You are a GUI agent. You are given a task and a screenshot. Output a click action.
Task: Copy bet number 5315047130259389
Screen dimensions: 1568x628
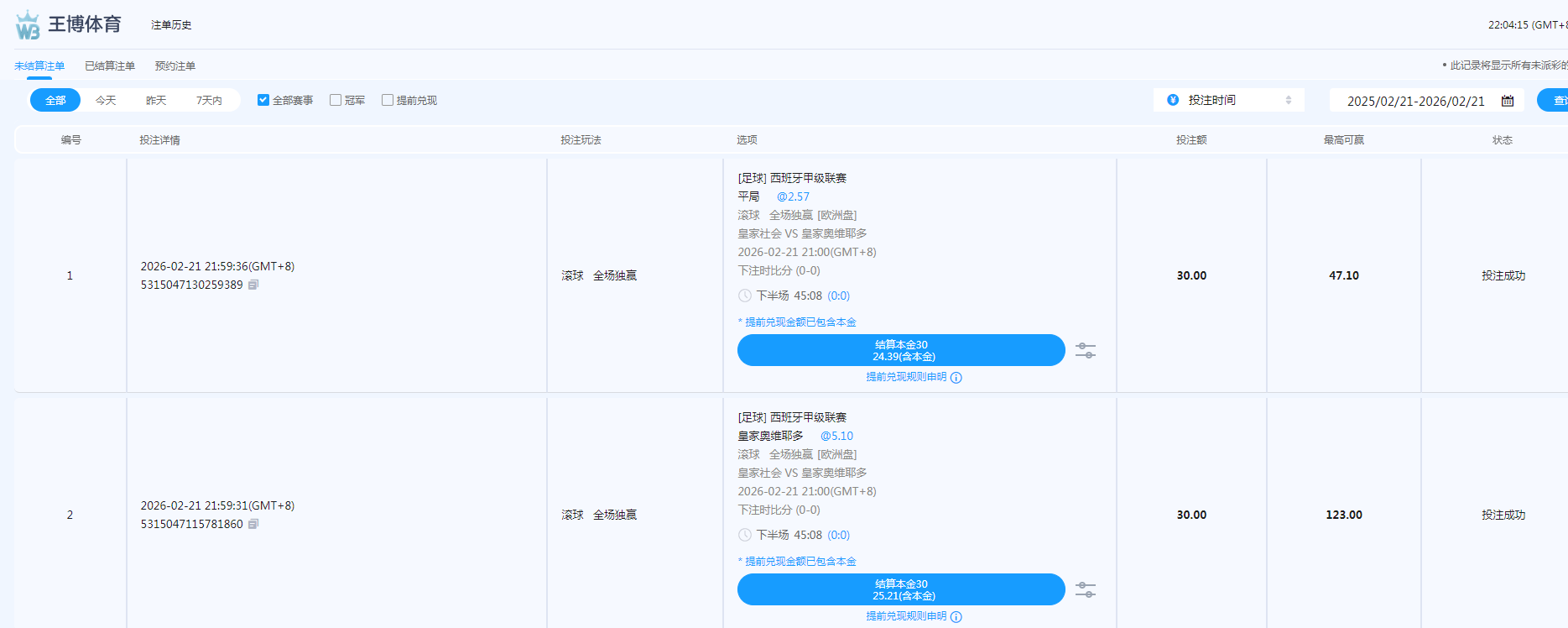(x=253, y=285)
